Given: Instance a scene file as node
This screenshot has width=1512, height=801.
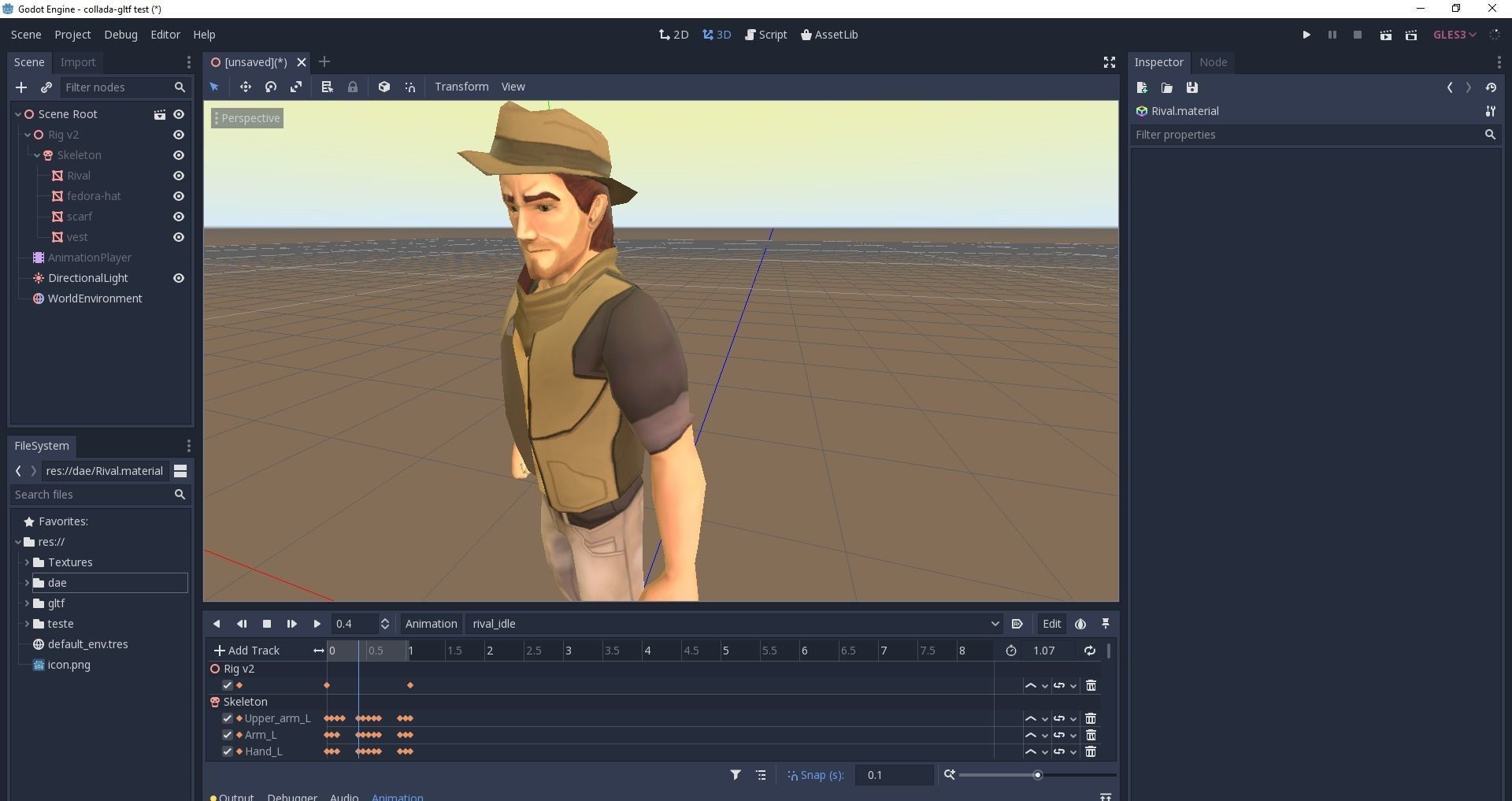Looking at the screenshot, I should click(x=46, y=87).
